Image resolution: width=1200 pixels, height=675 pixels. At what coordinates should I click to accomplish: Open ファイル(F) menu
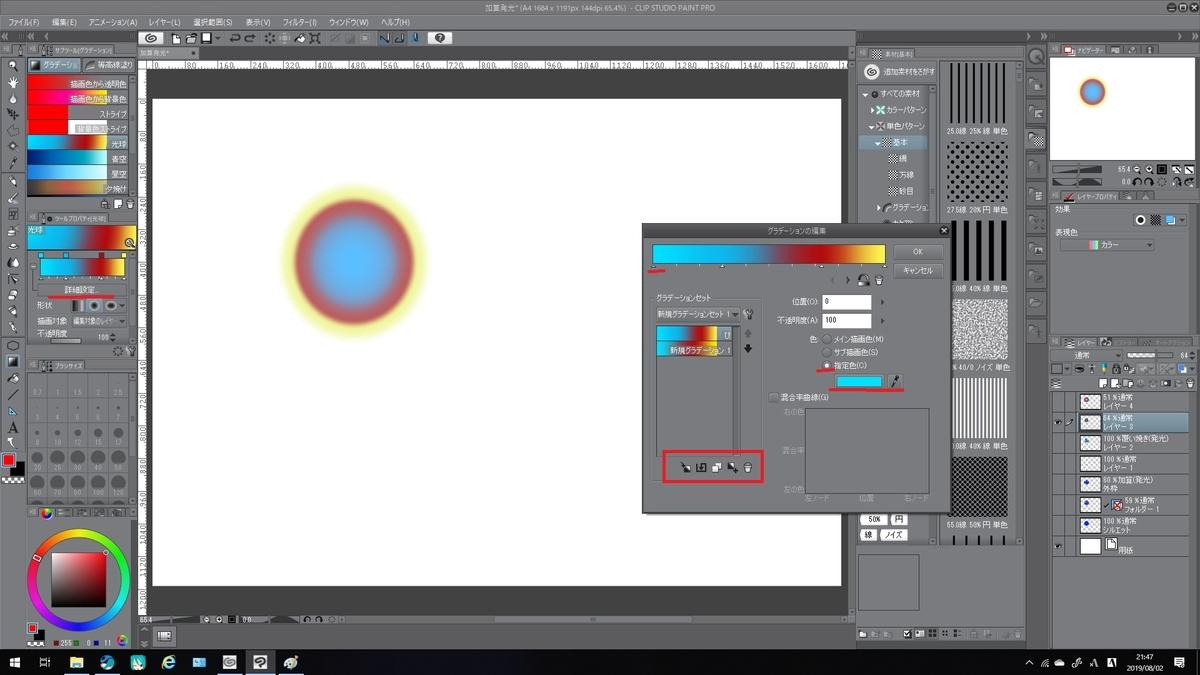[x=24, y=21]
